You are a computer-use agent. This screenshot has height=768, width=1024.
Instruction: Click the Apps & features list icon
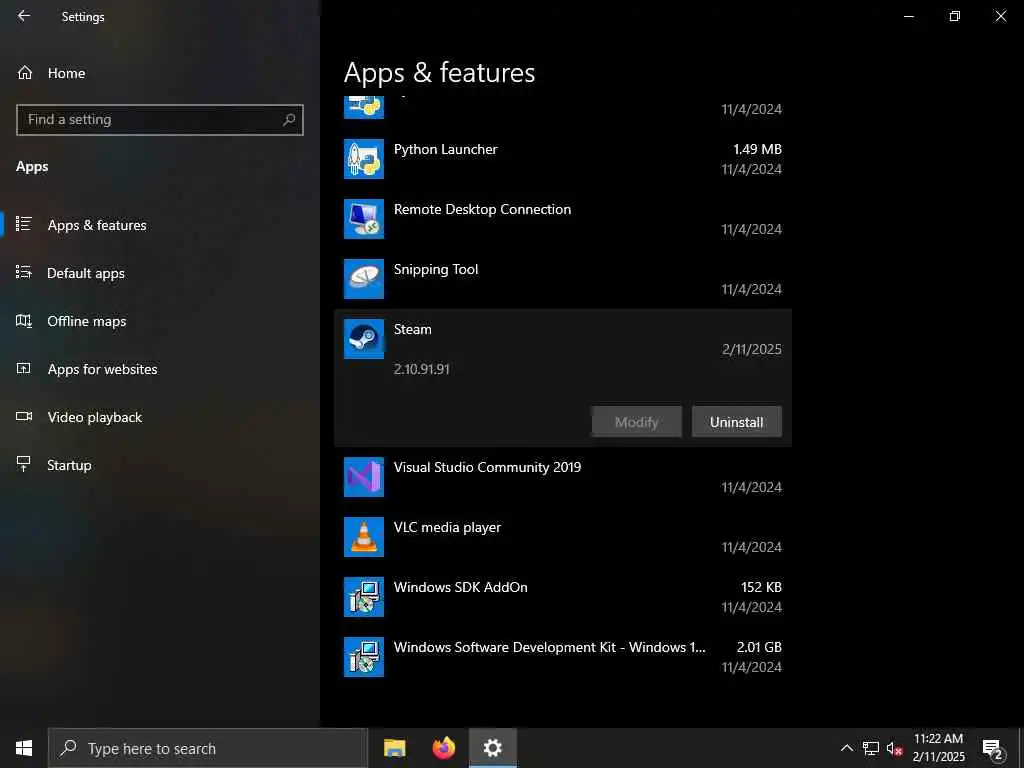pos(24,224)
